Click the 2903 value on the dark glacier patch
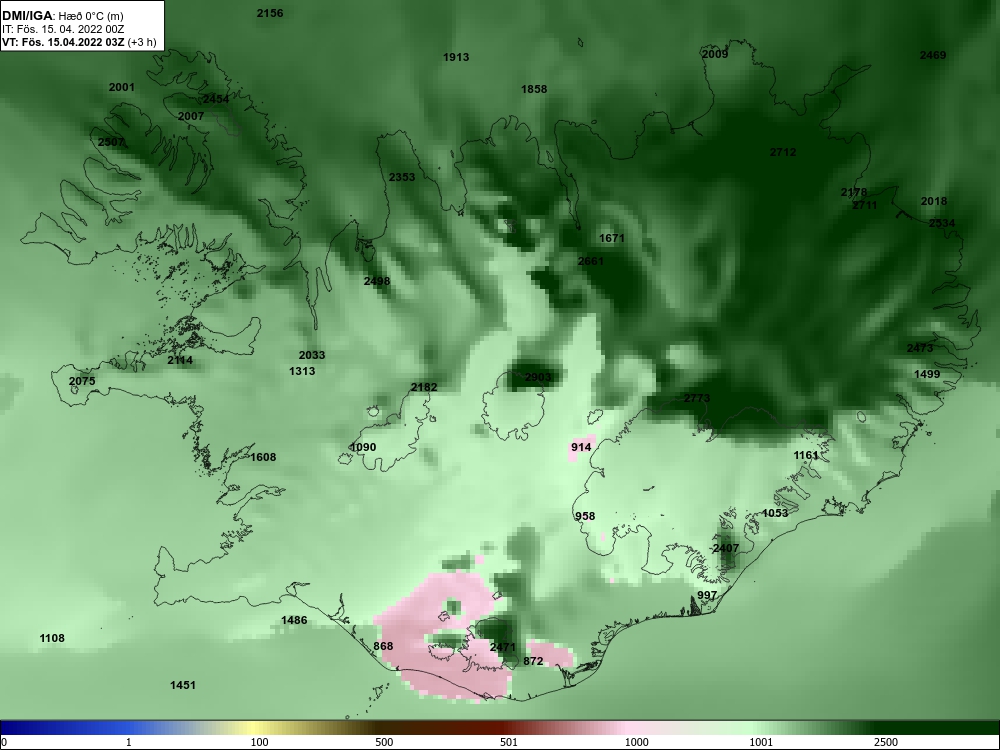The image size is (1000, 750). (538, 378)
